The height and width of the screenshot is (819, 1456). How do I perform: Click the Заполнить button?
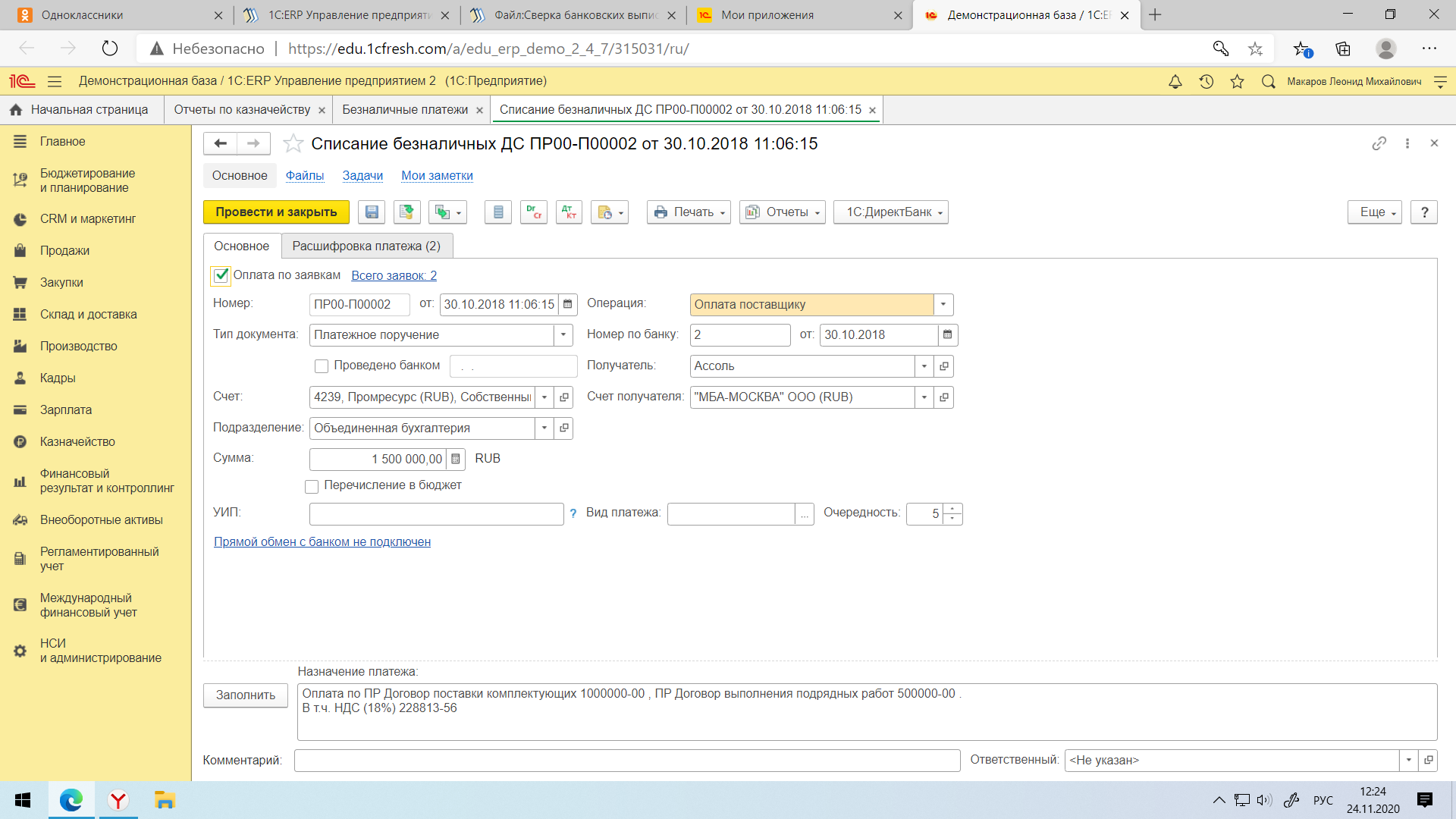(246, 695)
